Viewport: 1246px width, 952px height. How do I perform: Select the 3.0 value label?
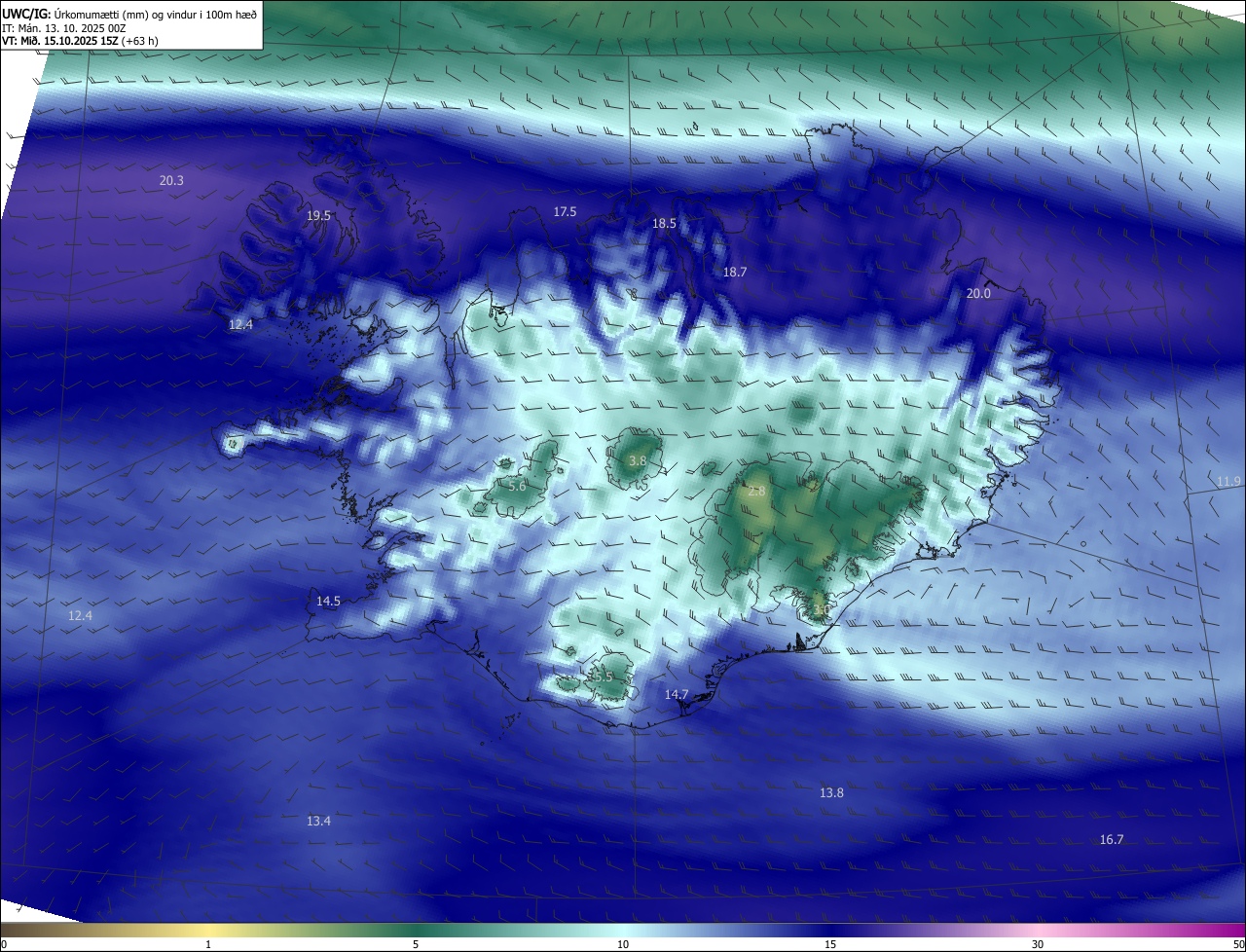point(821,610)
